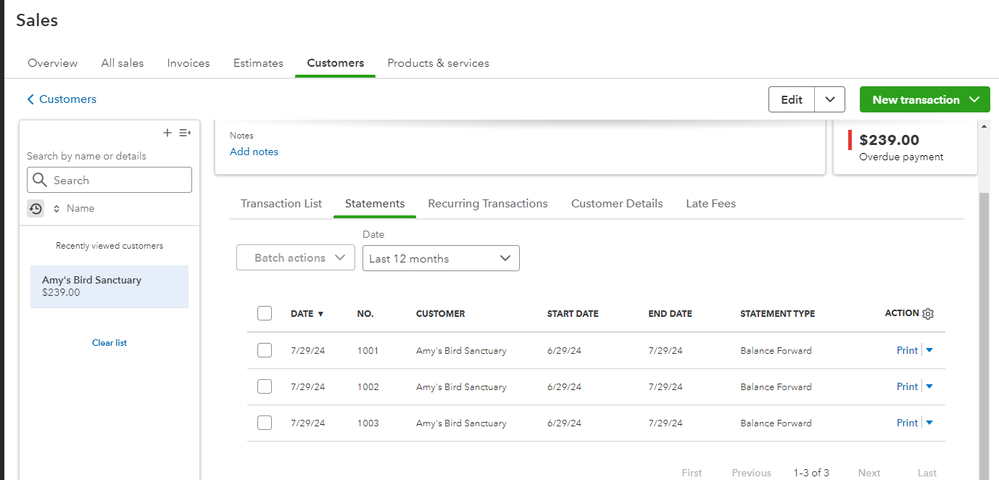This screenshot has height=480, width=999.
Task: Check the box for statement 1002
Action: point(264,386)
